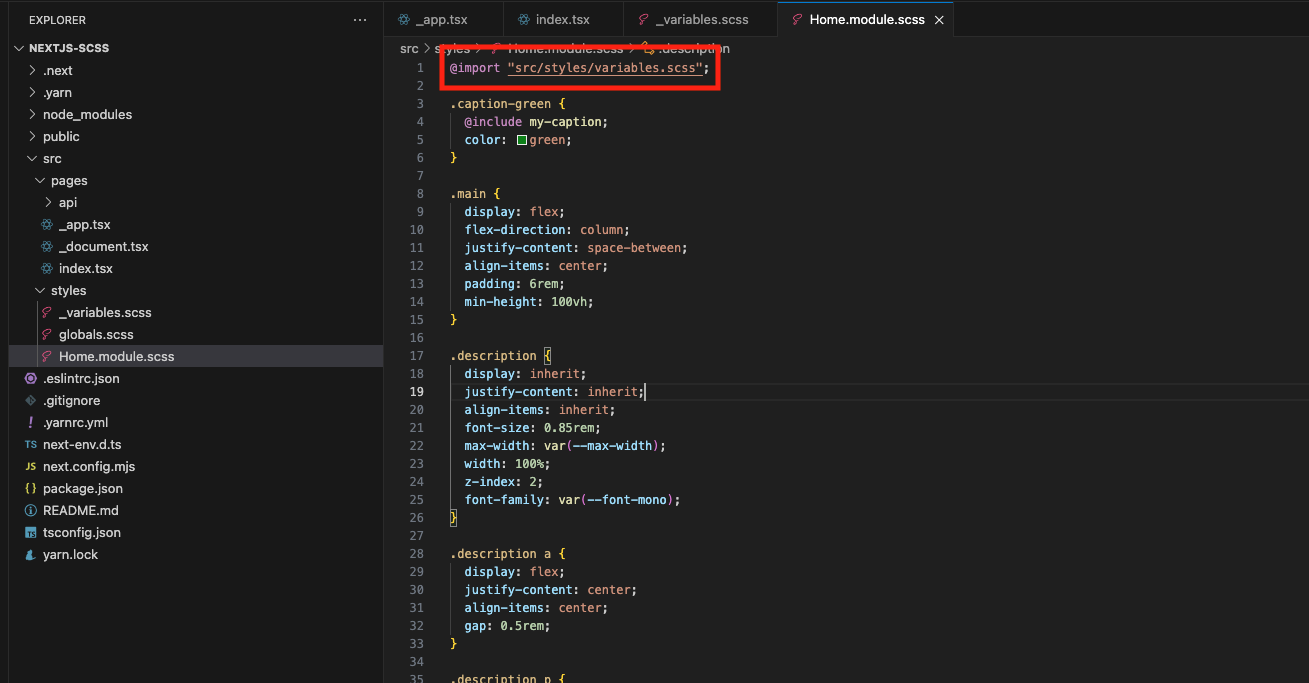Collapse the pages folder
This screenshot has height=683, width=1309.
pos(40,181)
